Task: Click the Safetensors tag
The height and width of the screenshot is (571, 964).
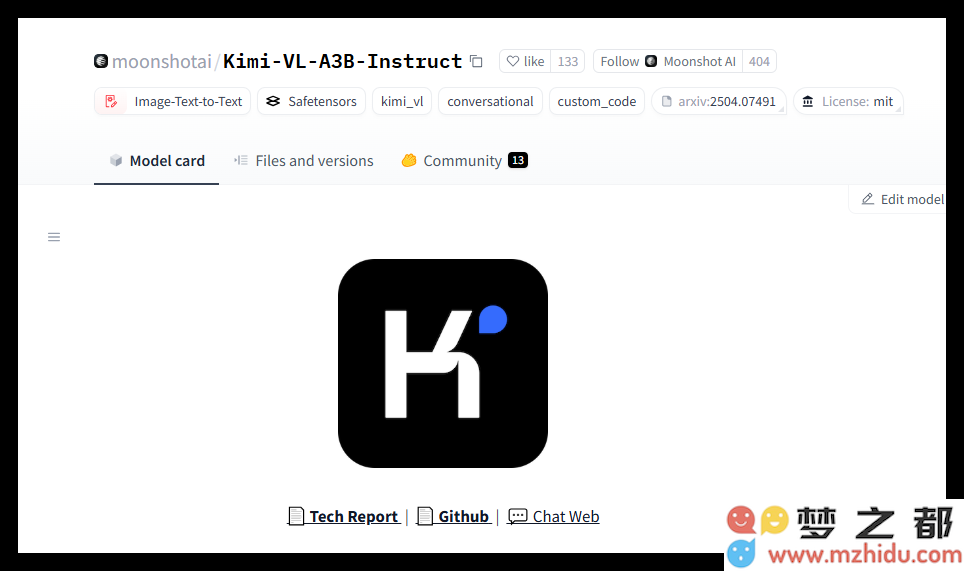Action: 312,102
